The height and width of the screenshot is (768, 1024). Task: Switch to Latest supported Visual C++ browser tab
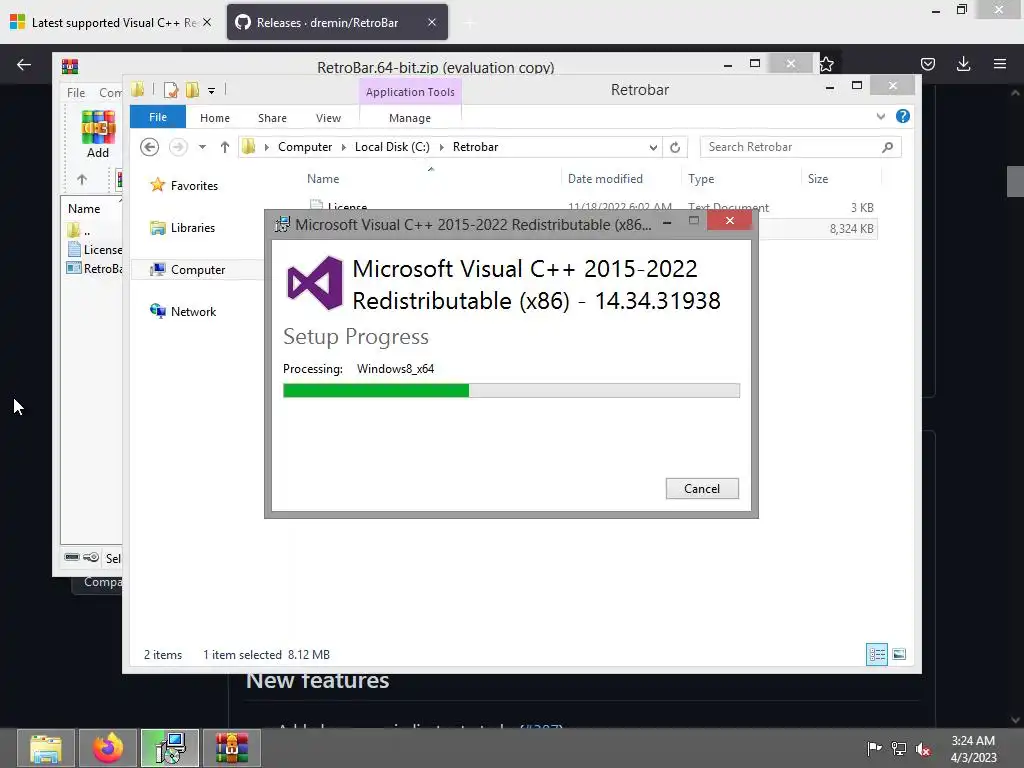point(112,23)
